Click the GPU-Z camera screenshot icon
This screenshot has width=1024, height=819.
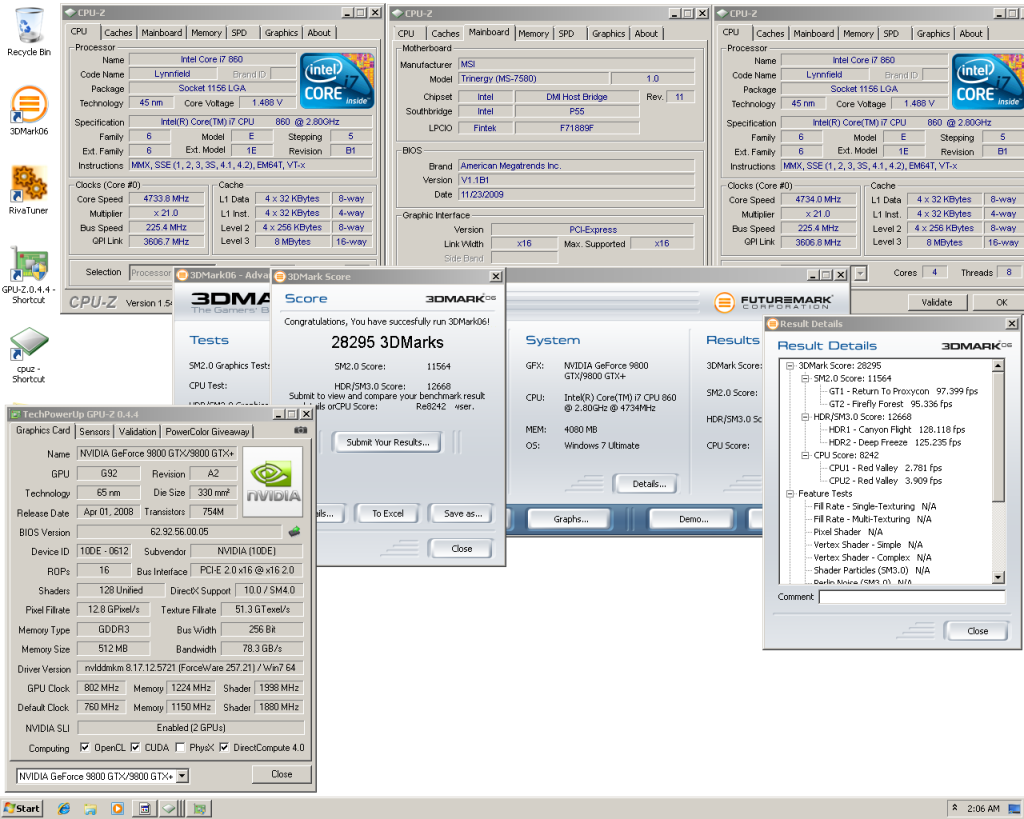coord(300,431)
